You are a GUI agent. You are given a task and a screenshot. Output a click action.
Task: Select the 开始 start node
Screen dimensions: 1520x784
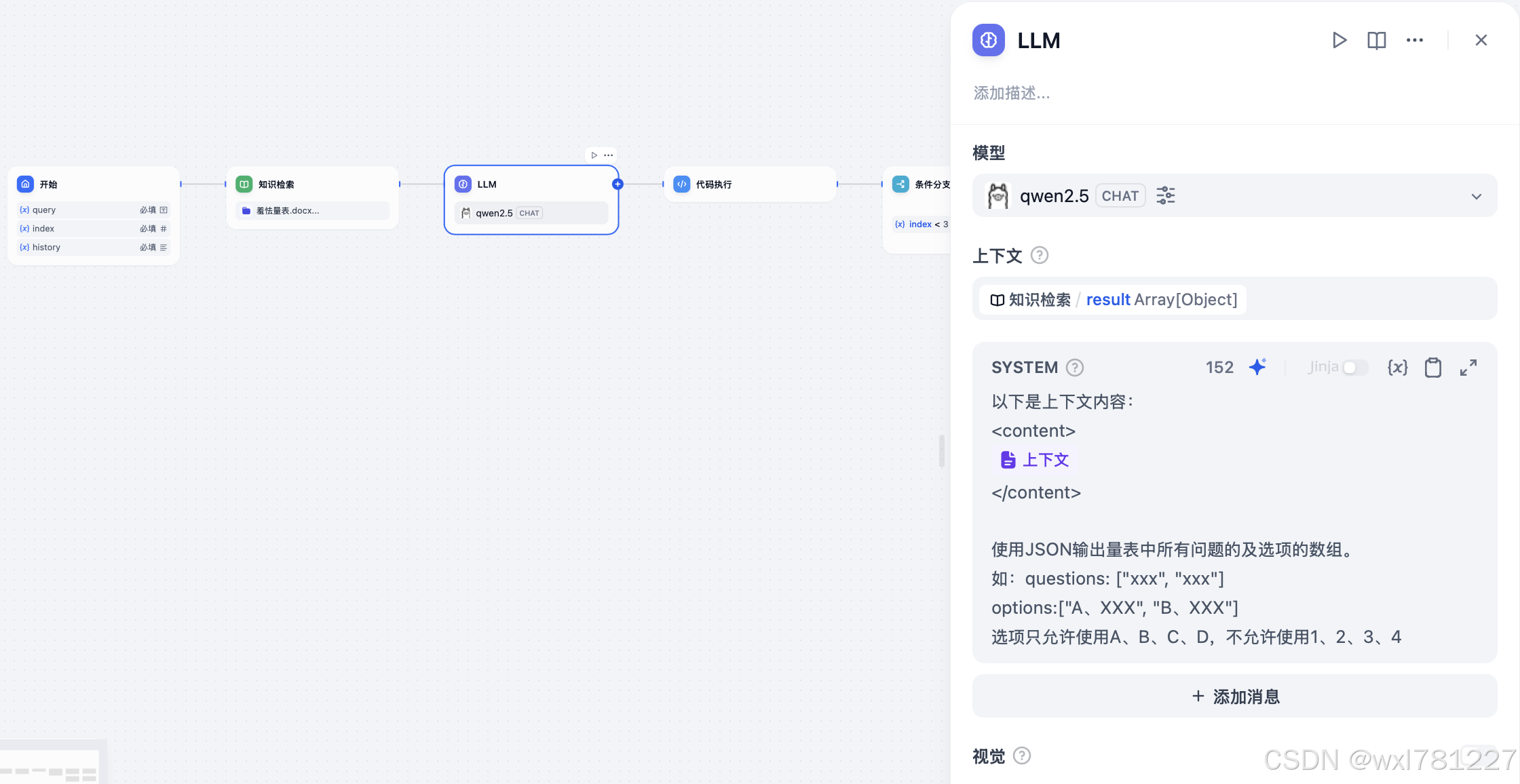(94, 215)
